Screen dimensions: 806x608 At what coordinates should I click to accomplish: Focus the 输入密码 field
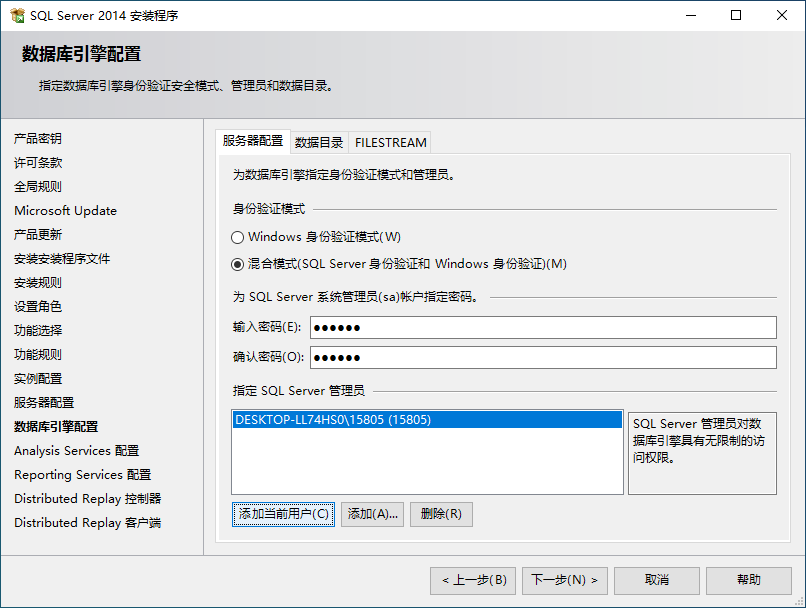(543, 327)
